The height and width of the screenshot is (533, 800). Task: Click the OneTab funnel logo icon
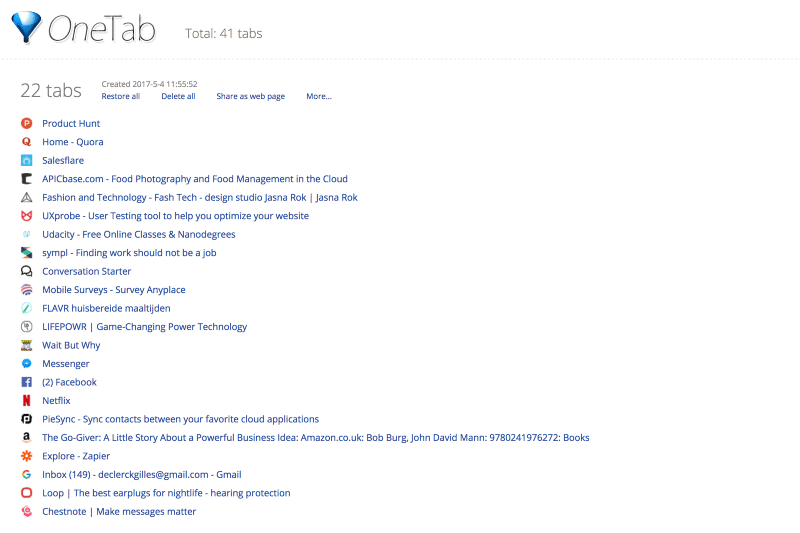tap(26, 27)
